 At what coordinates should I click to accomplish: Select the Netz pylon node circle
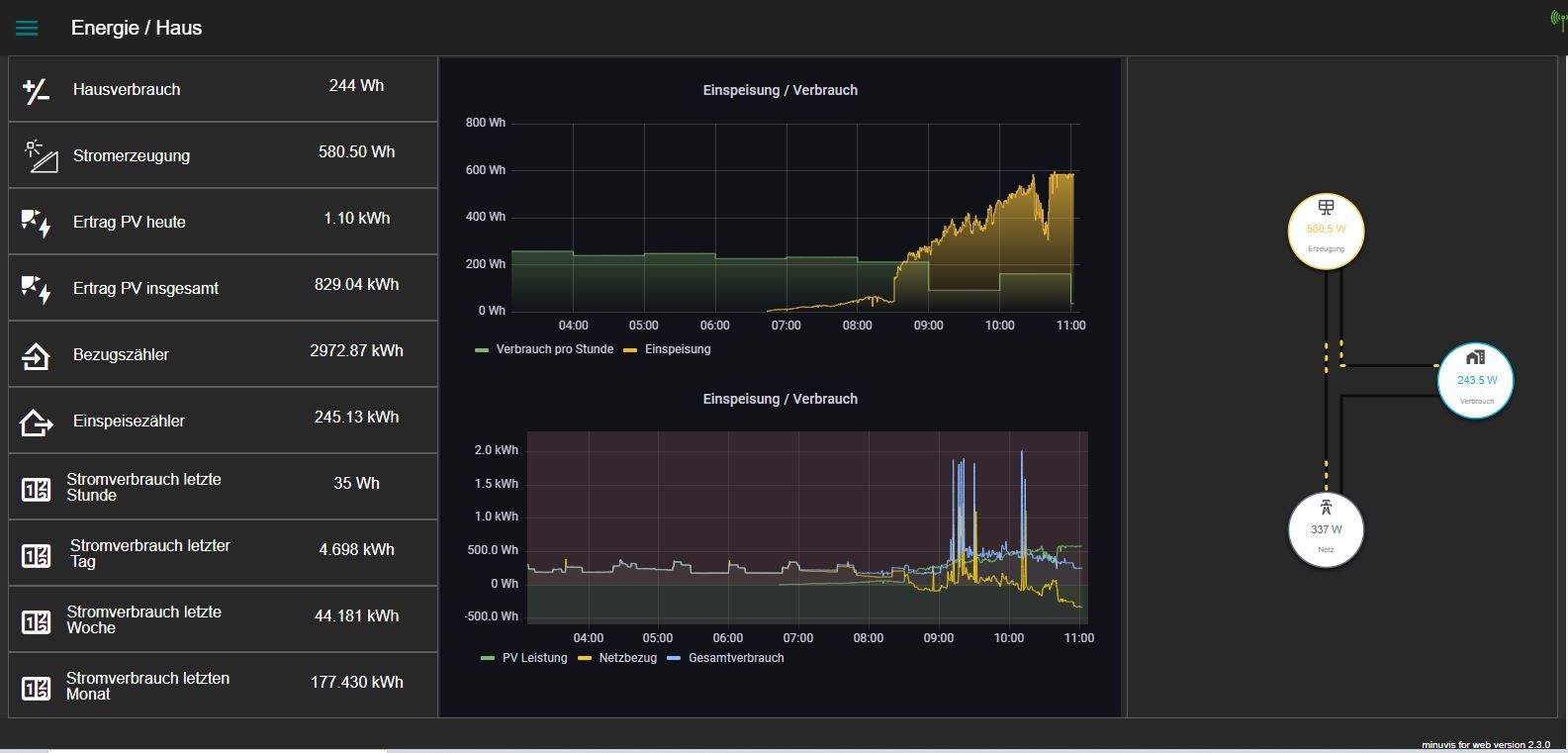click(x=1326, y=530)
